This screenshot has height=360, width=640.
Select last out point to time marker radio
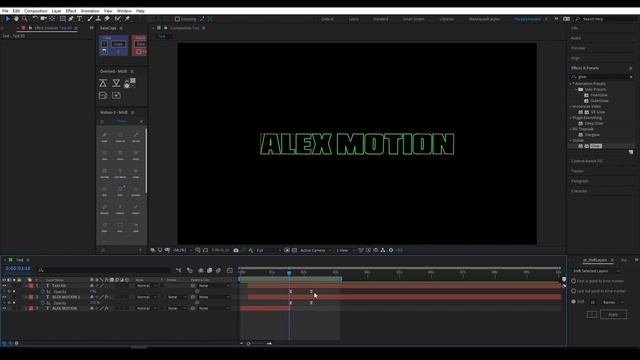pyautogui.click(x=573, y=291)
